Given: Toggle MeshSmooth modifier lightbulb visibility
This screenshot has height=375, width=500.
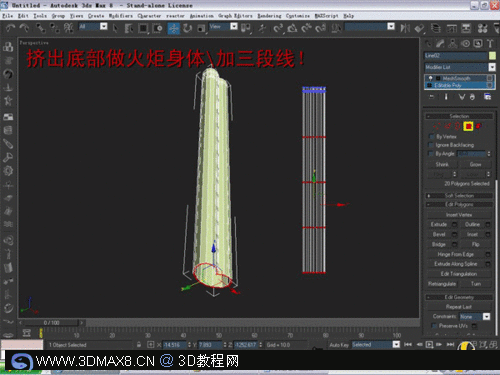Looking at the screenshot, I should click(x=431, y=78).
